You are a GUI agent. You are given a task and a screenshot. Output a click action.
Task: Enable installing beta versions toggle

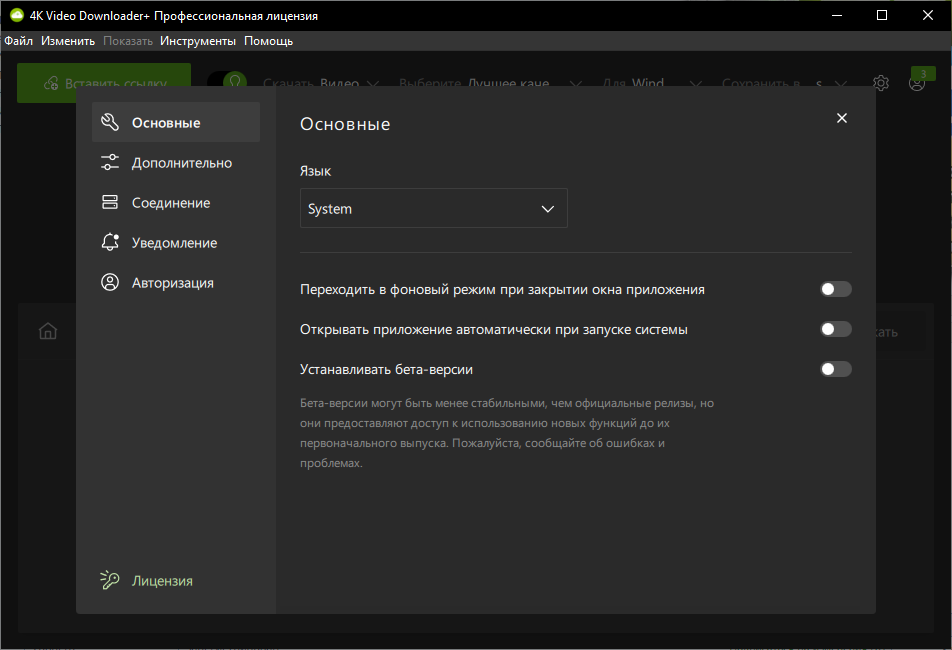pyautogui.click(x=836, y=369)
